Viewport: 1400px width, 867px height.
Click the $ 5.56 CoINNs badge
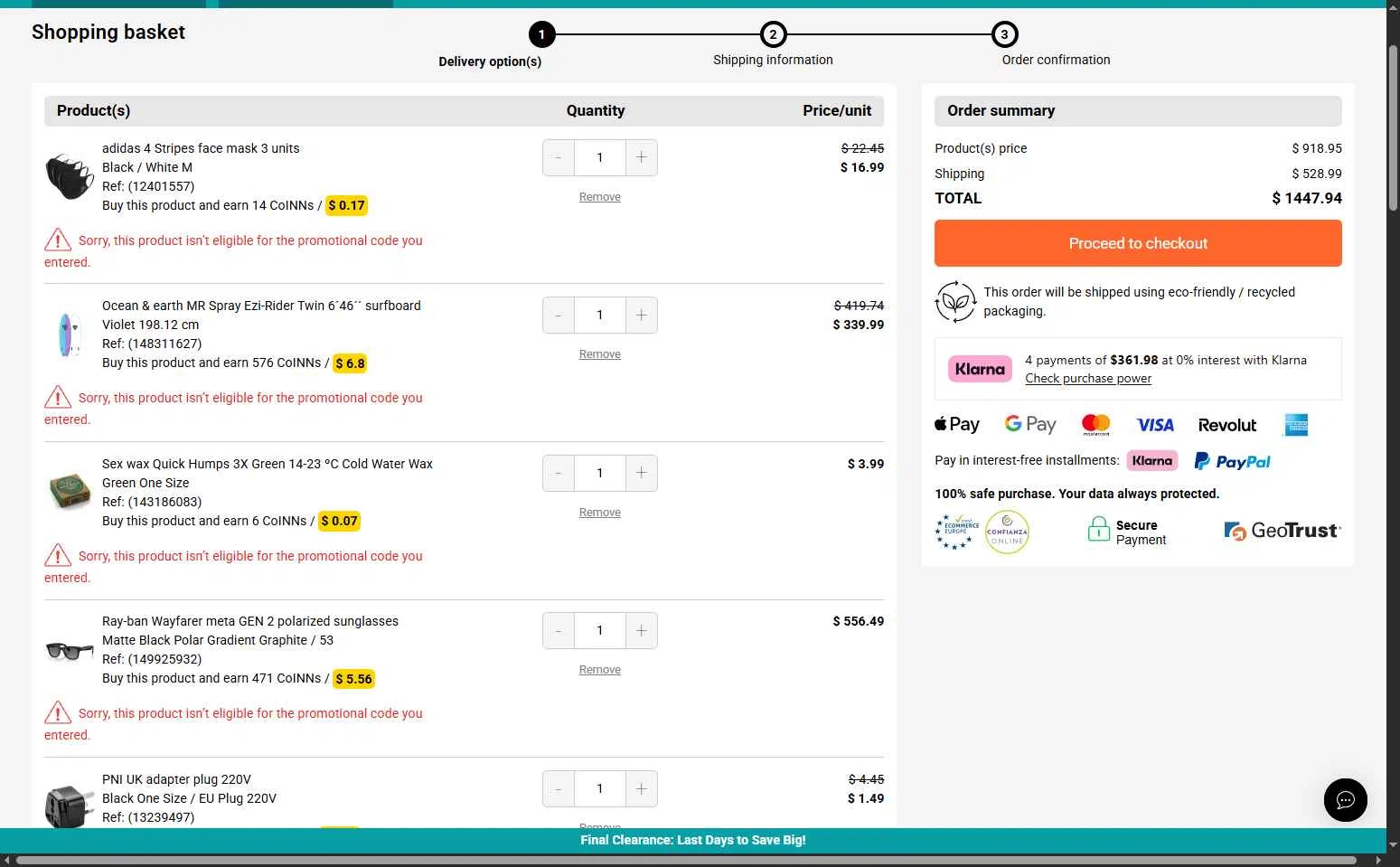353,679
